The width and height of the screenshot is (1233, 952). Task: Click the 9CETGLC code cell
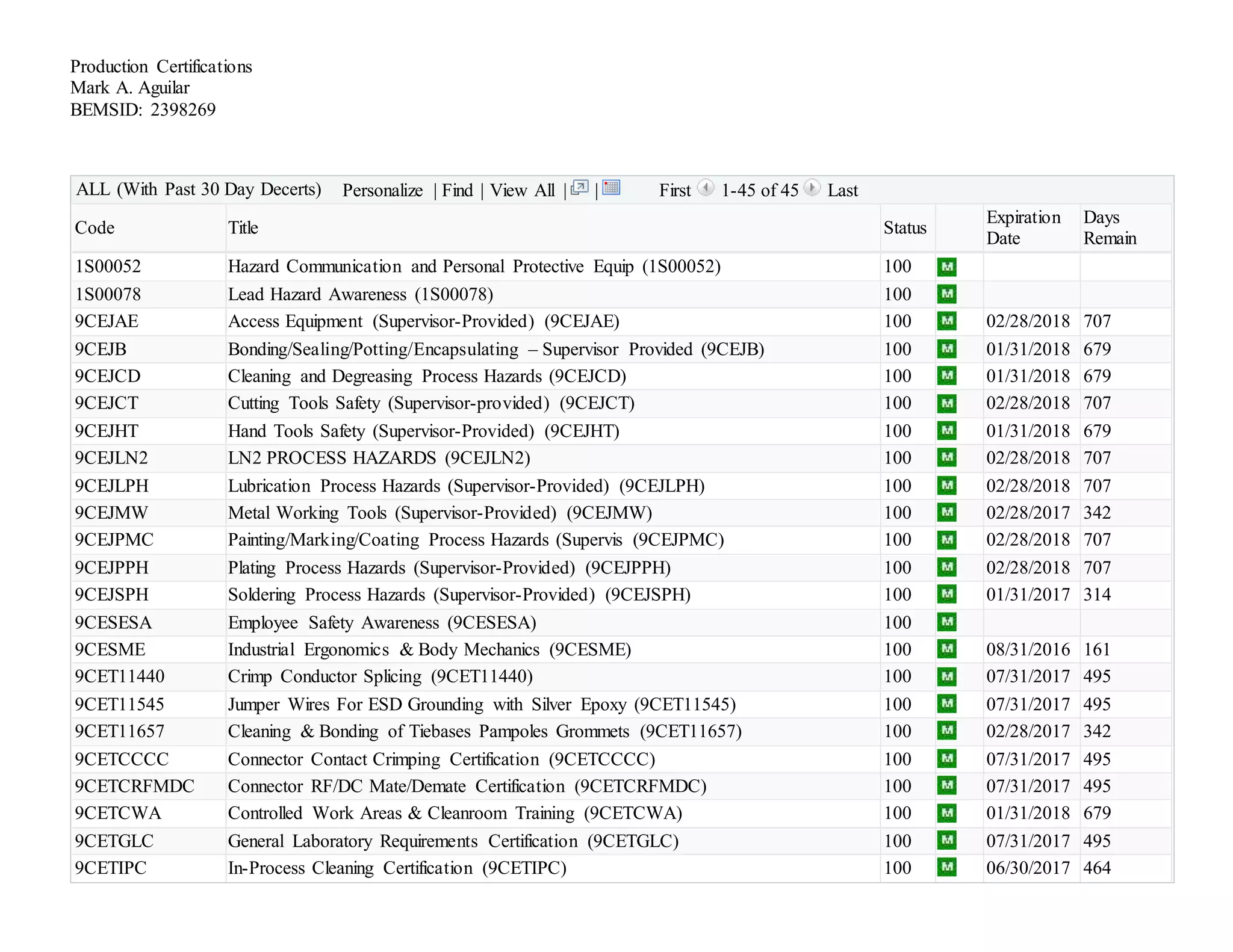(114, 841)
